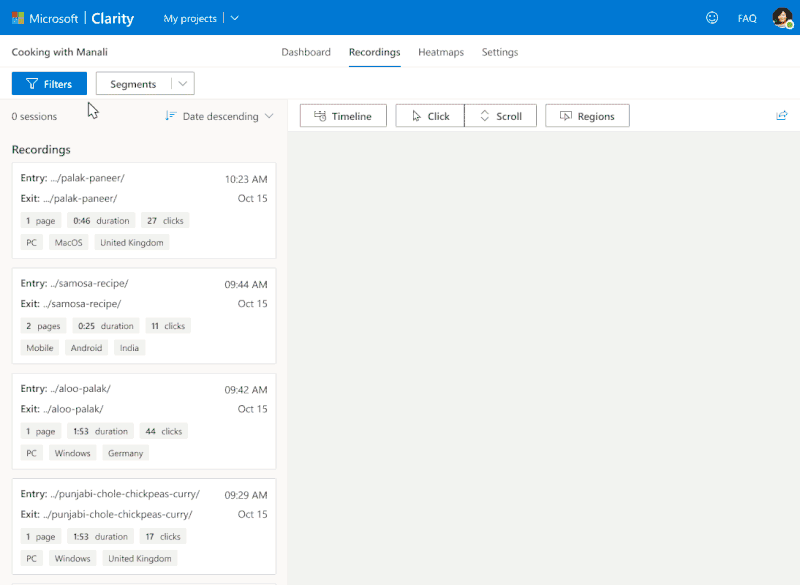
Task: Open the palak-paneer recording card
Action: coord(144,210)
